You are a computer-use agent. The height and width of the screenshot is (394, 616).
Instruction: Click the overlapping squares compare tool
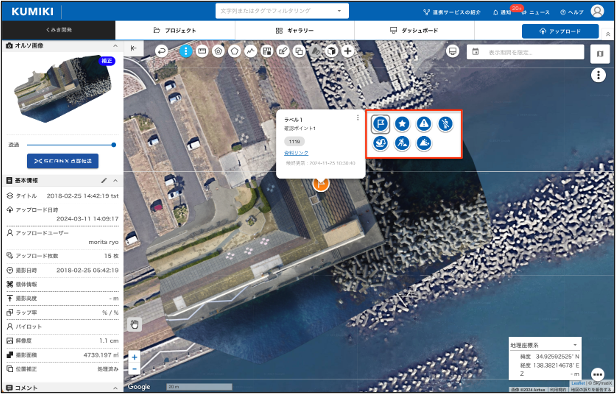tap(299, 51)
